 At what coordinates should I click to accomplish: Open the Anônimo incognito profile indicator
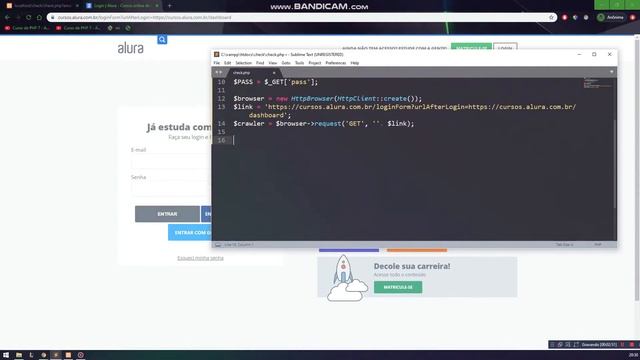[x=611, y=18]
